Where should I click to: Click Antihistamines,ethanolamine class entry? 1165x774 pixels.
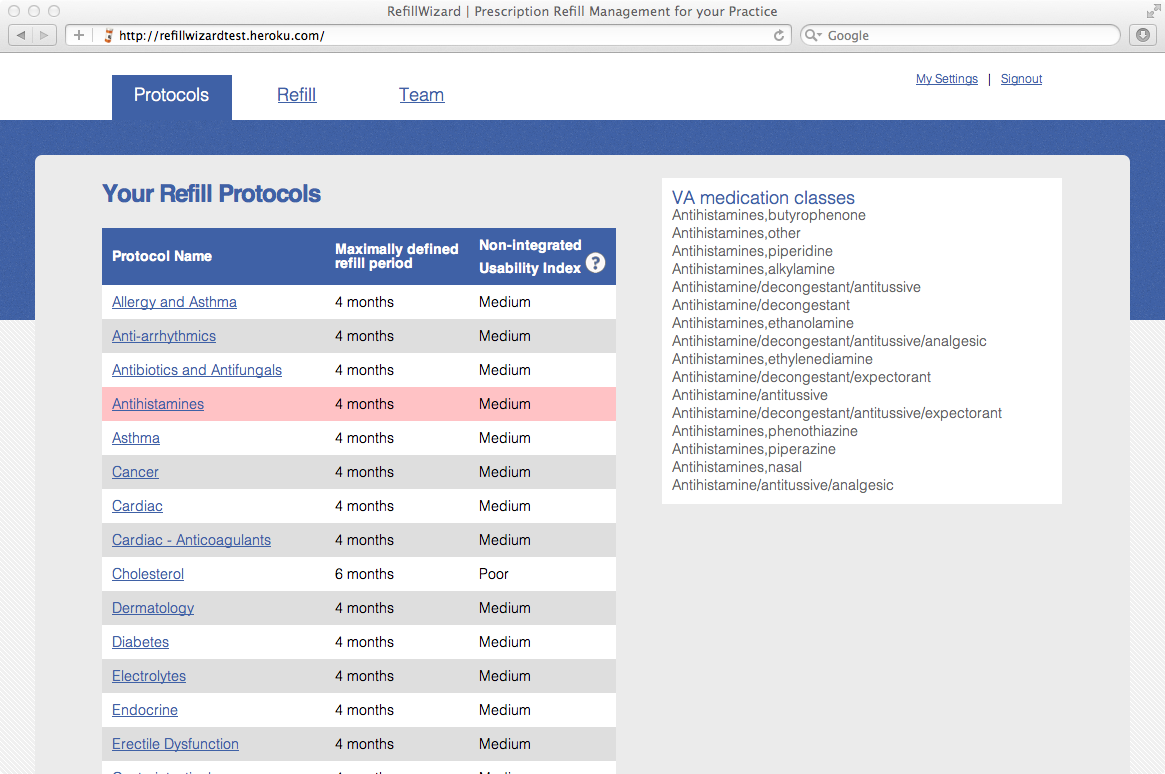pos(763,323)
